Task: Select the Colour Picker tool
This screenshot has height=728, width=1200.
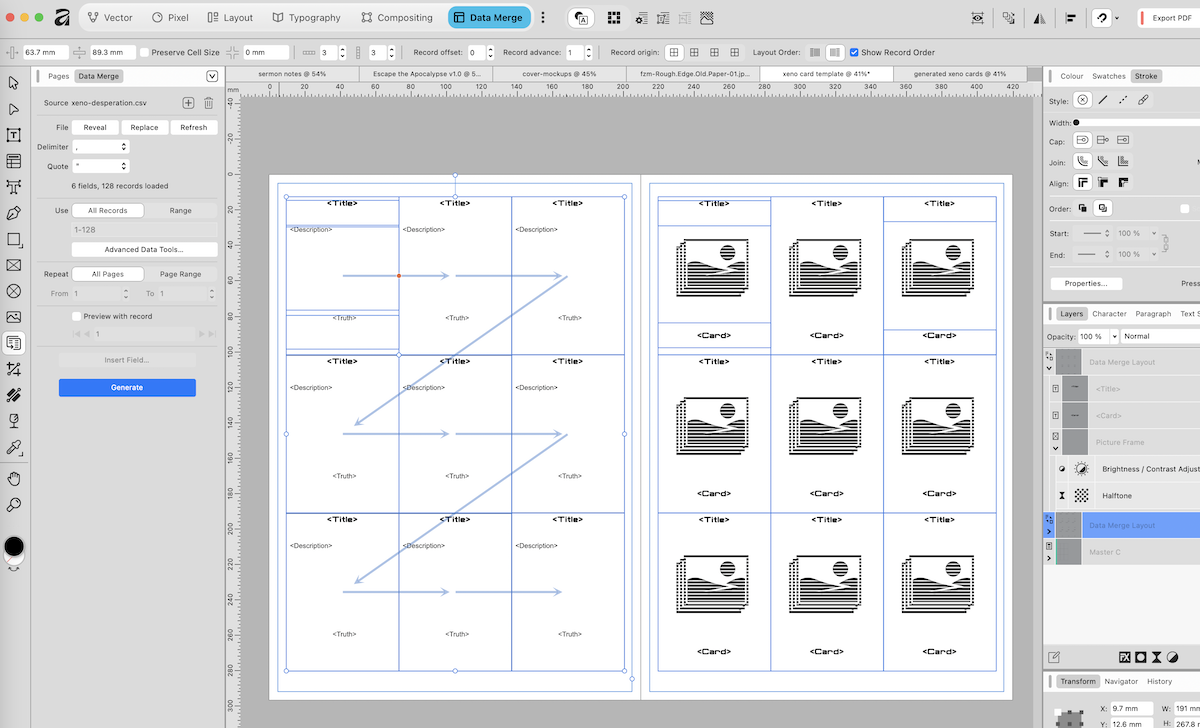Action: pyautogui.click(x=14, y=447)
